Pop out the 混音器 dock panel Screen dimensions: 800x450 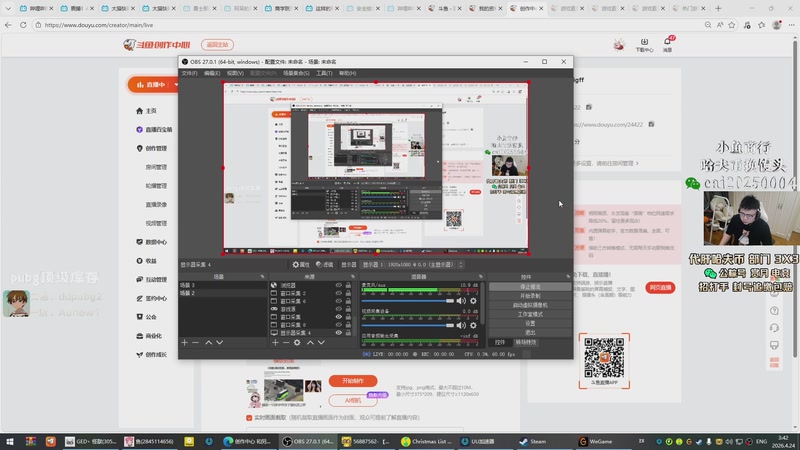coord(480,277)
